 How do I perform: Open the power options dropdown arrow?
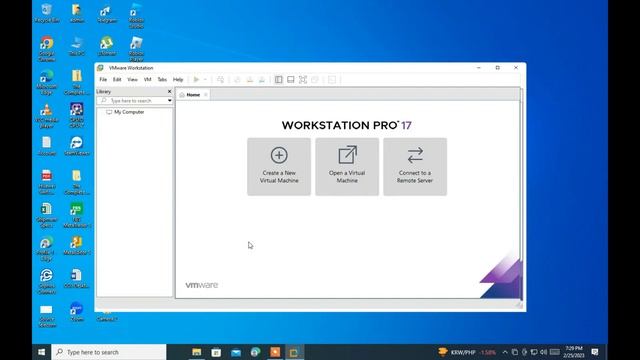click(x=205, y=80)
